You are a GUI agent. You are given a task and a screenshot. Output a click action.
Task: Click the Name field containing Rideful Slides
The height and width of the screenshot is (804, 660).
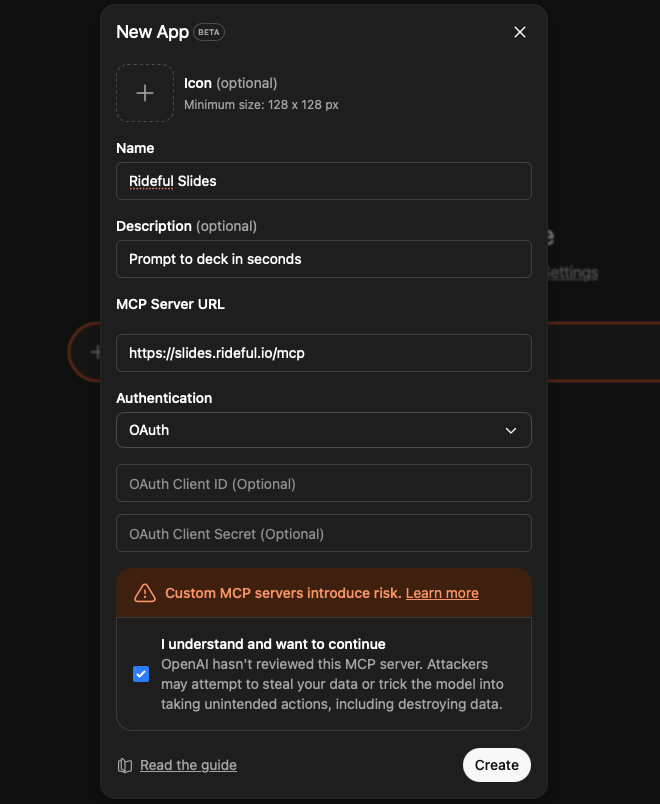tap(323, 181)
